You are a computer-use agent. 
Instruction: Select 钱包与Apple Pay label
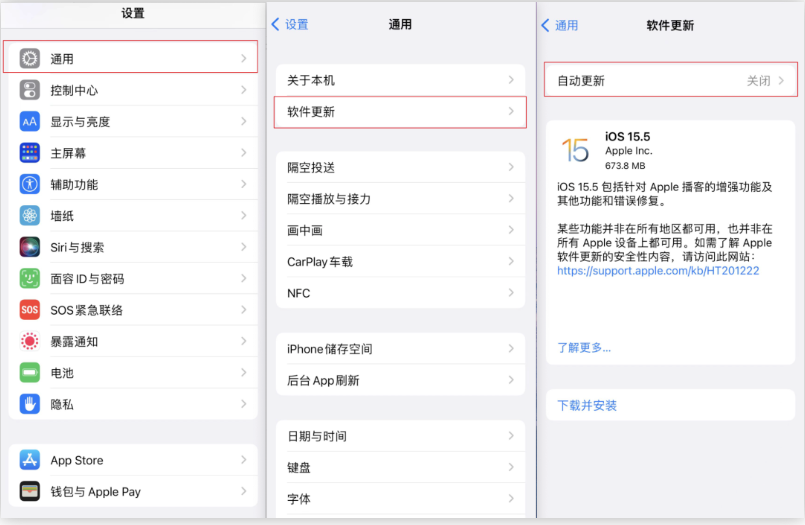(x=95, y=492)
